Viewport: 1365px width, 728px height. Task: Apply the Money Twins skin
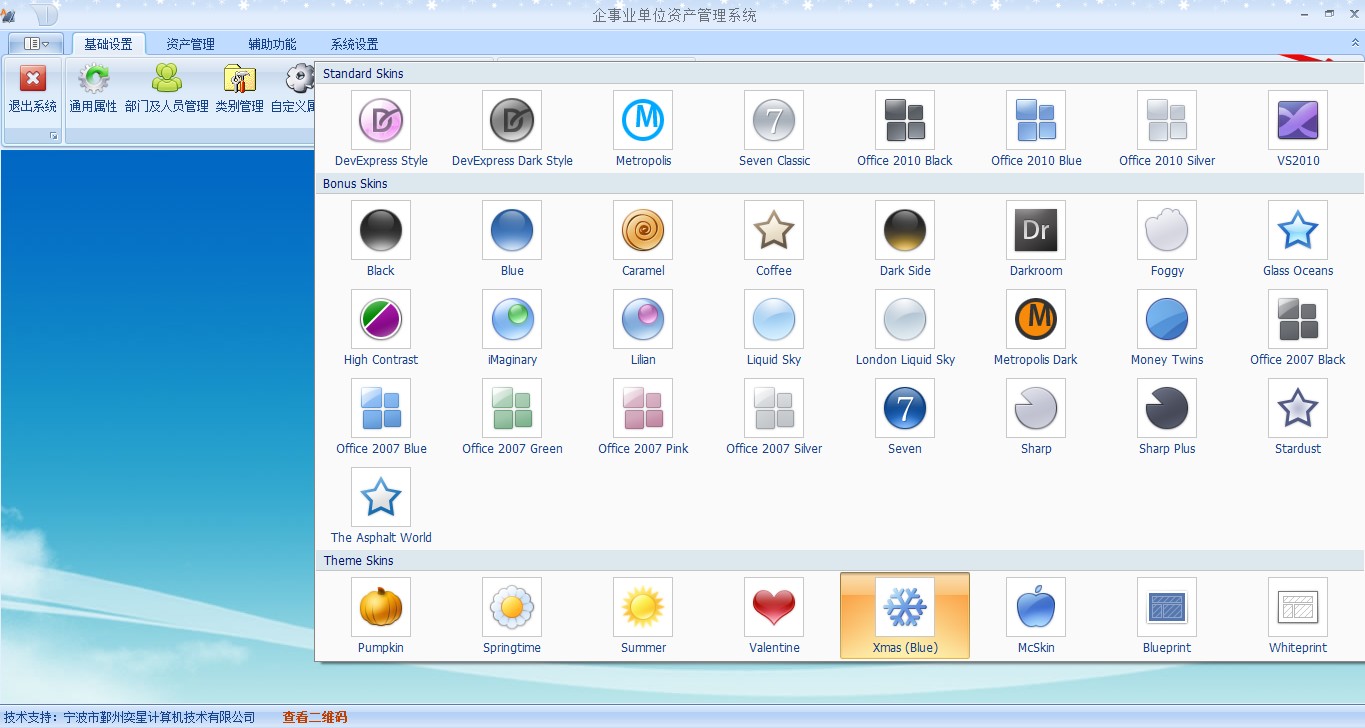click(x=1167, y=328)
